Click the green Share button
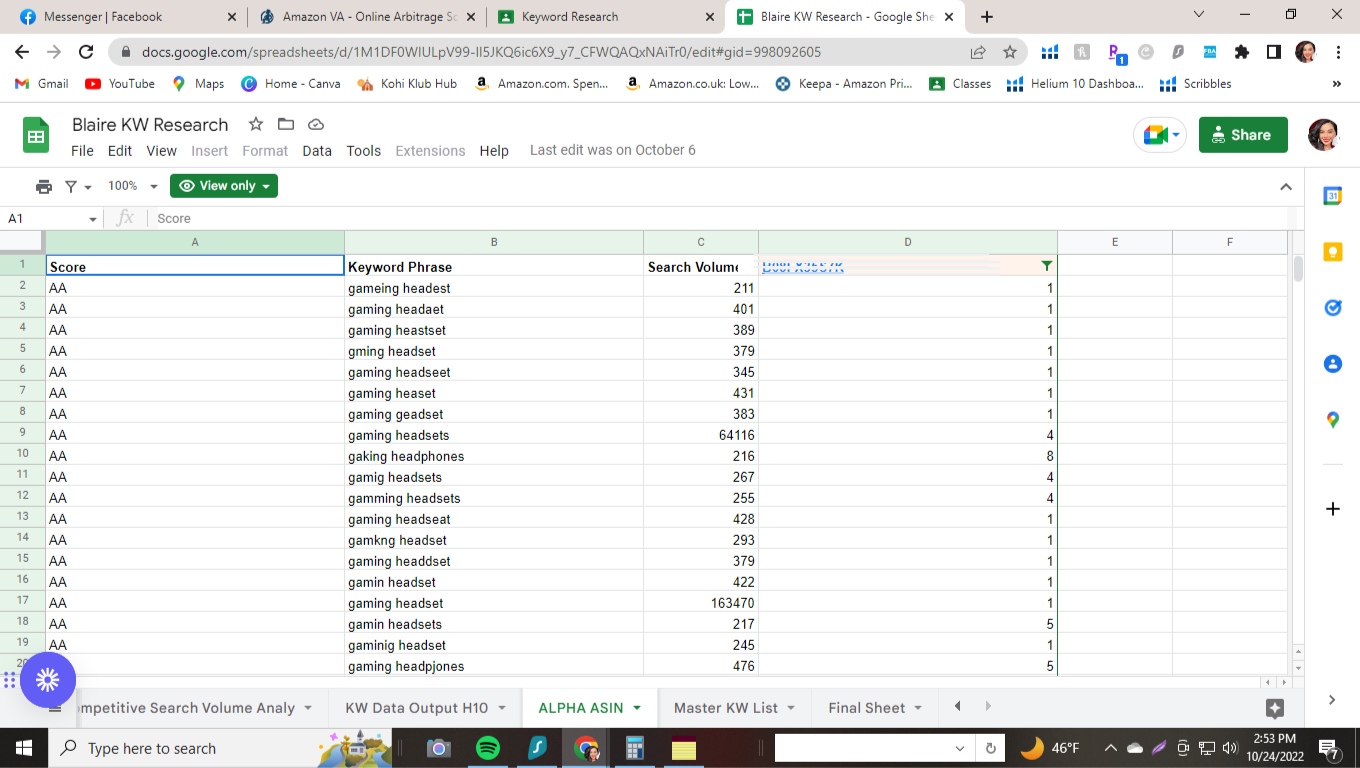 pos(1243,135)
